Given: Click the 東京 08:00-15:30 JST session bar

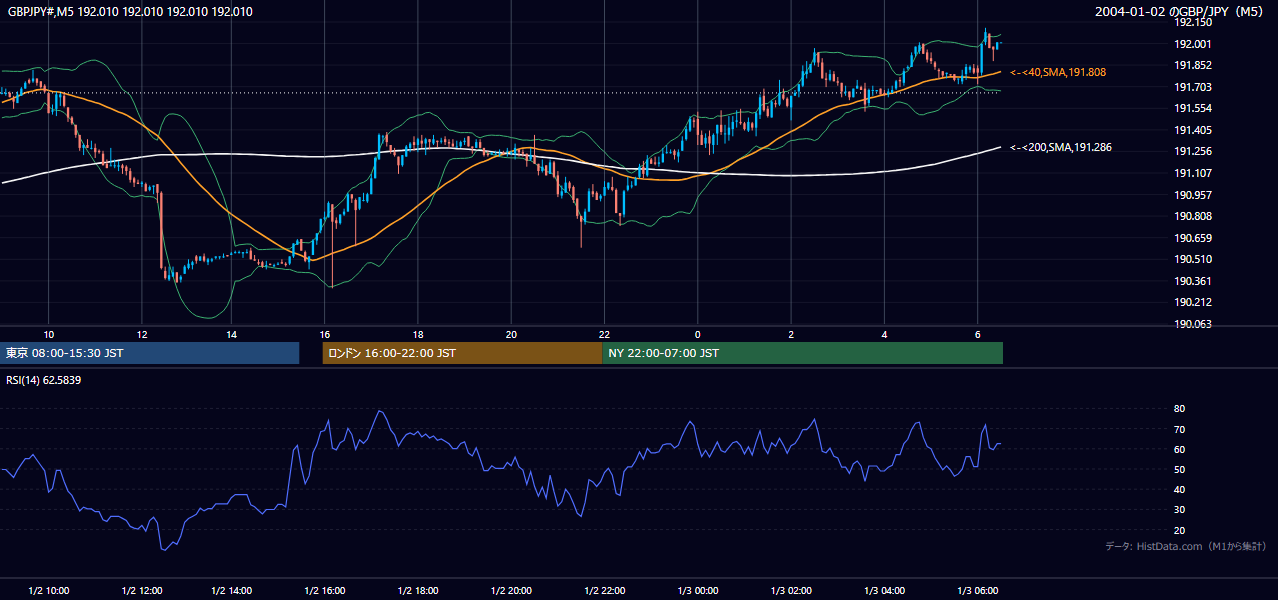Looking at the screenshot, I should (x=150, y=353).
